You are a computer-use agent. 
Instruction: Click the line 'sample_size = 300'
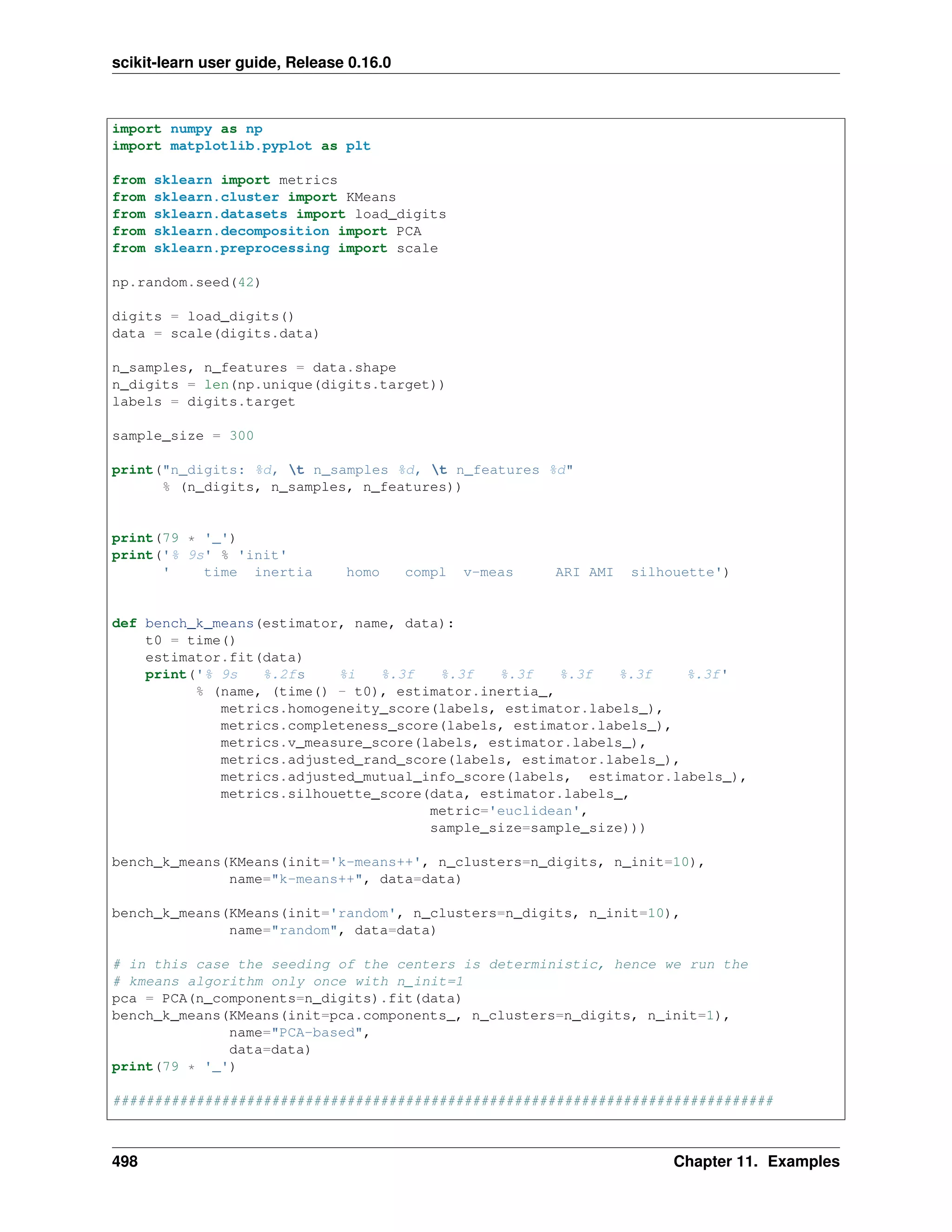(x=183, y=436)
